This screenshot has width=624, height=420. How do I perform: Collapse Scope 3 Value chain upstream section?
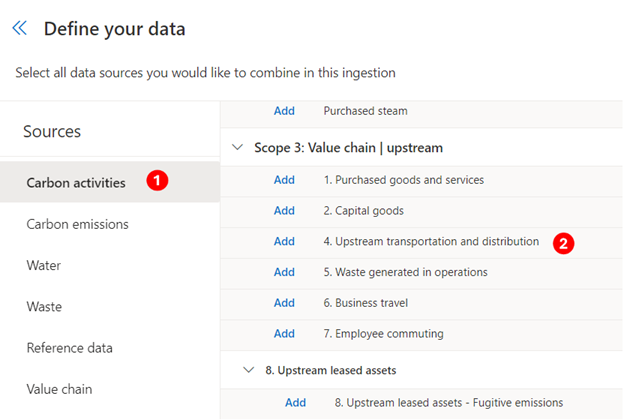(x=238, y=147)
